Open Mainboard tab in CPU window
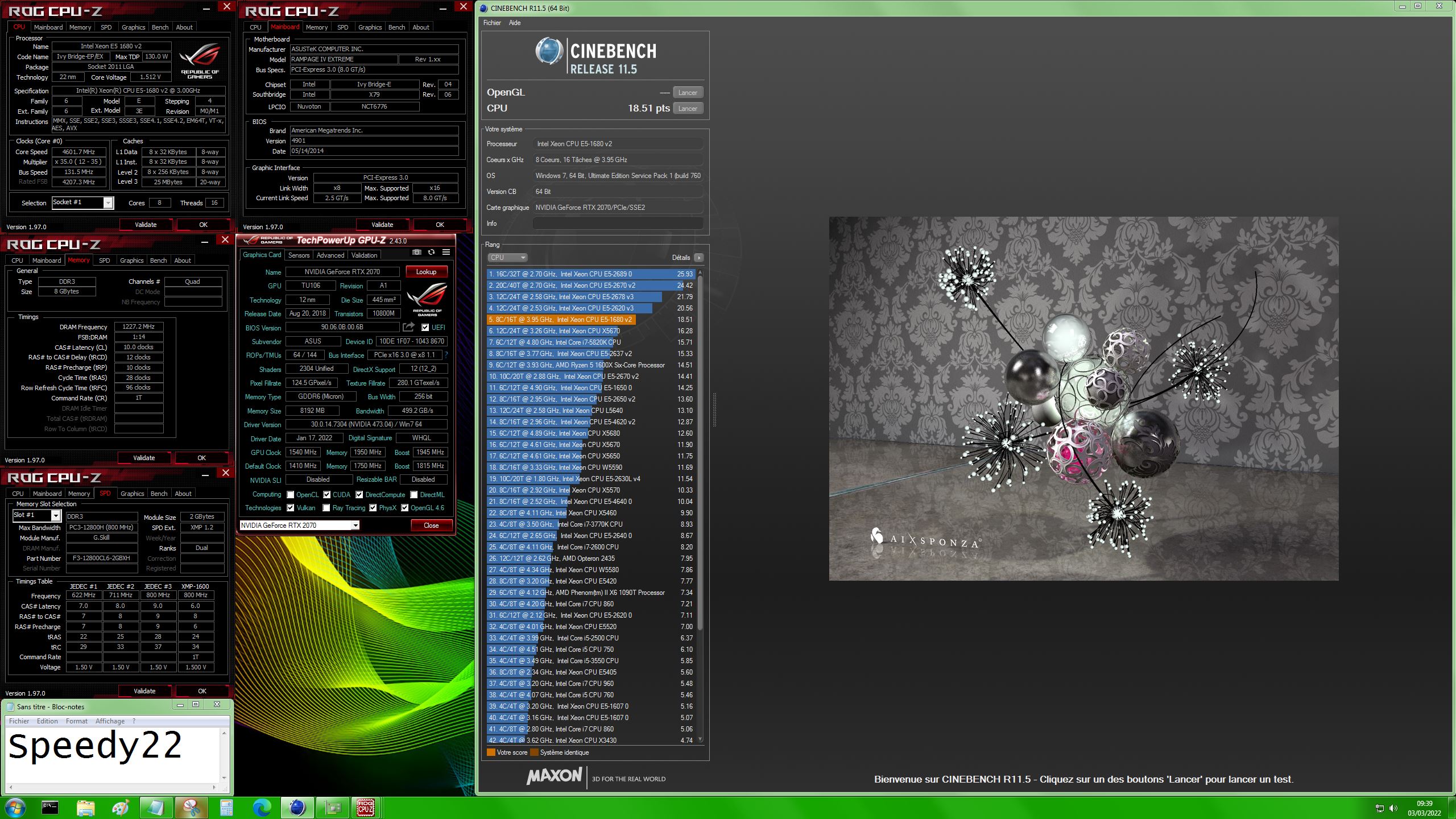Screen dimensions: 1456x819 click(x=48, y=27)
